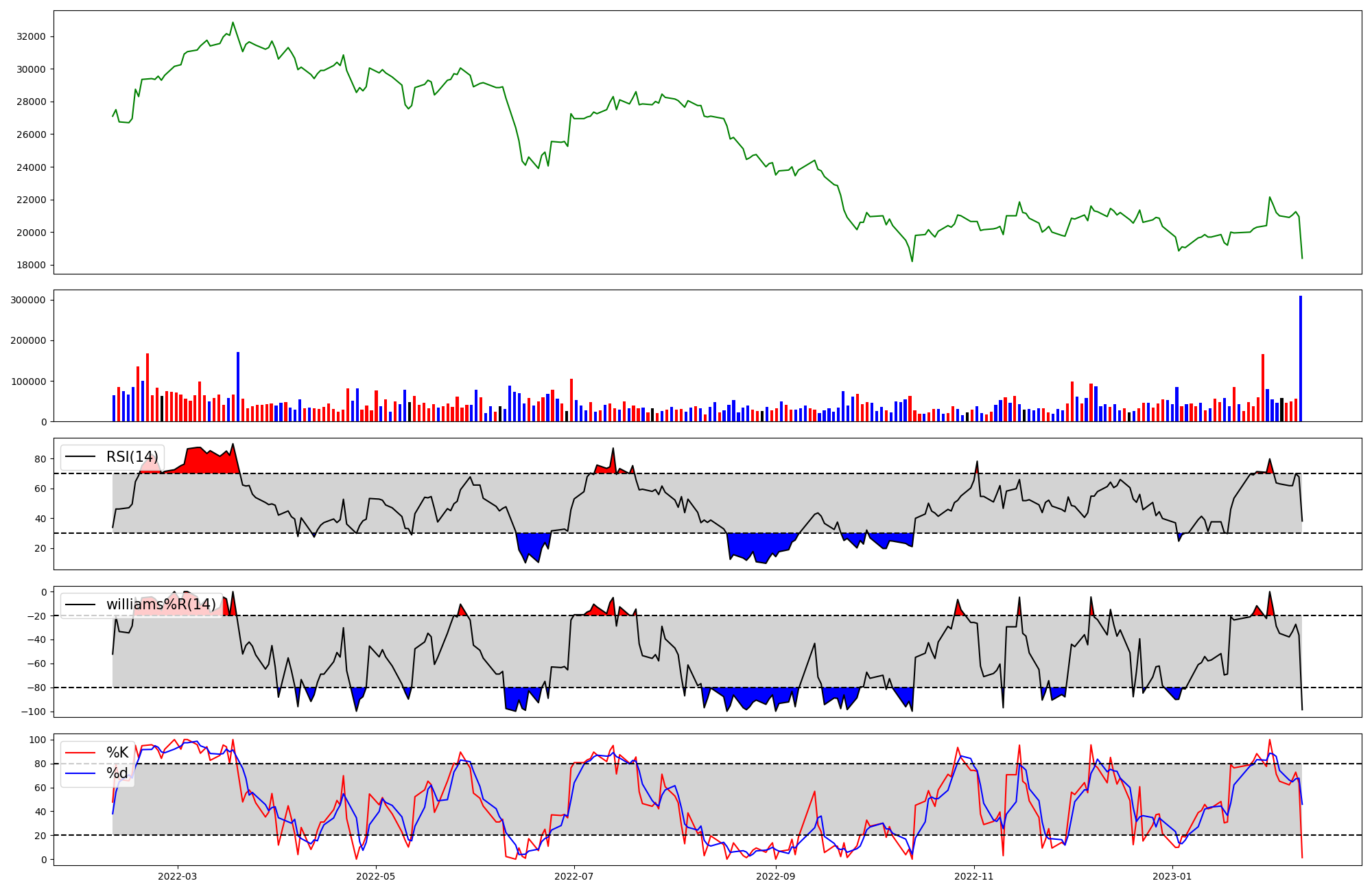Click the red %K line sample in legend
1372x892 pixels.
80,753
